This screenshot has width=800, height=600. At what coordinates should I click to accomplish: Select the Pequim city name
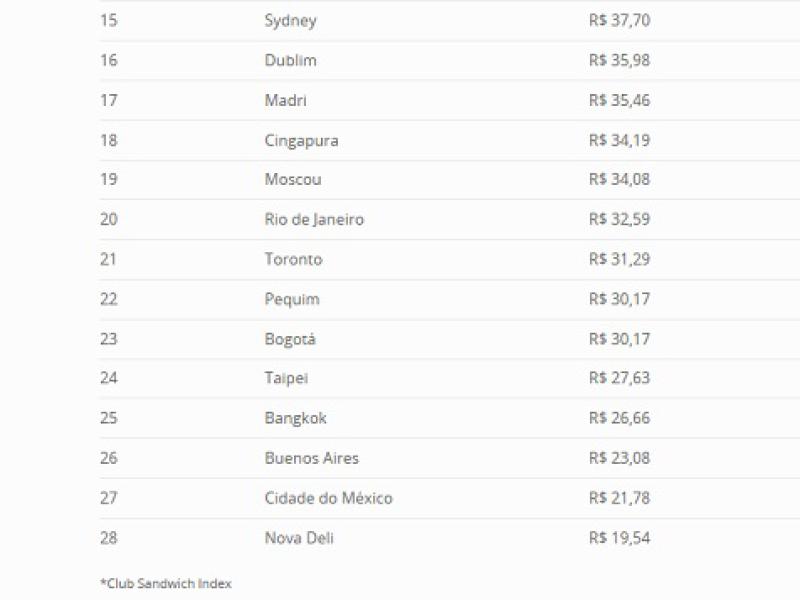[292, 299]
